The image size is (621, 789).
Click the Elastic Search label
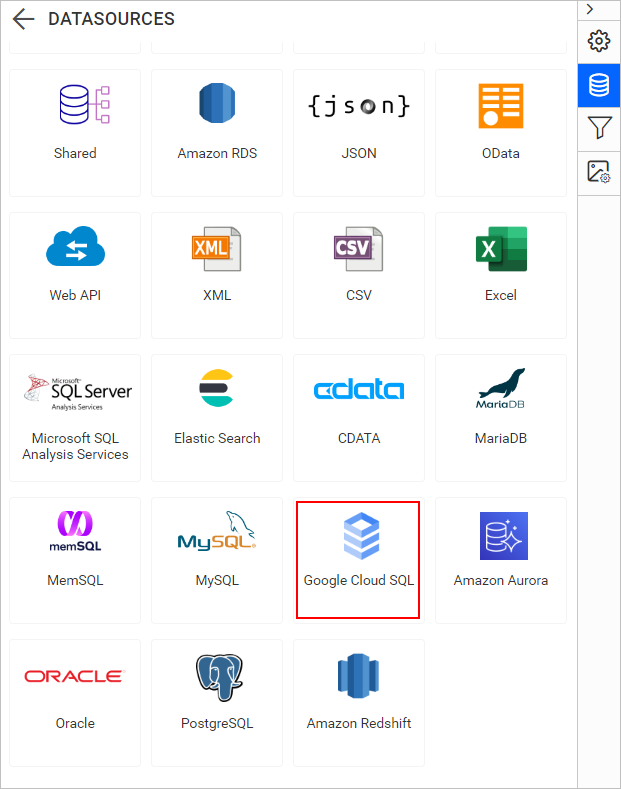[217, 438]
